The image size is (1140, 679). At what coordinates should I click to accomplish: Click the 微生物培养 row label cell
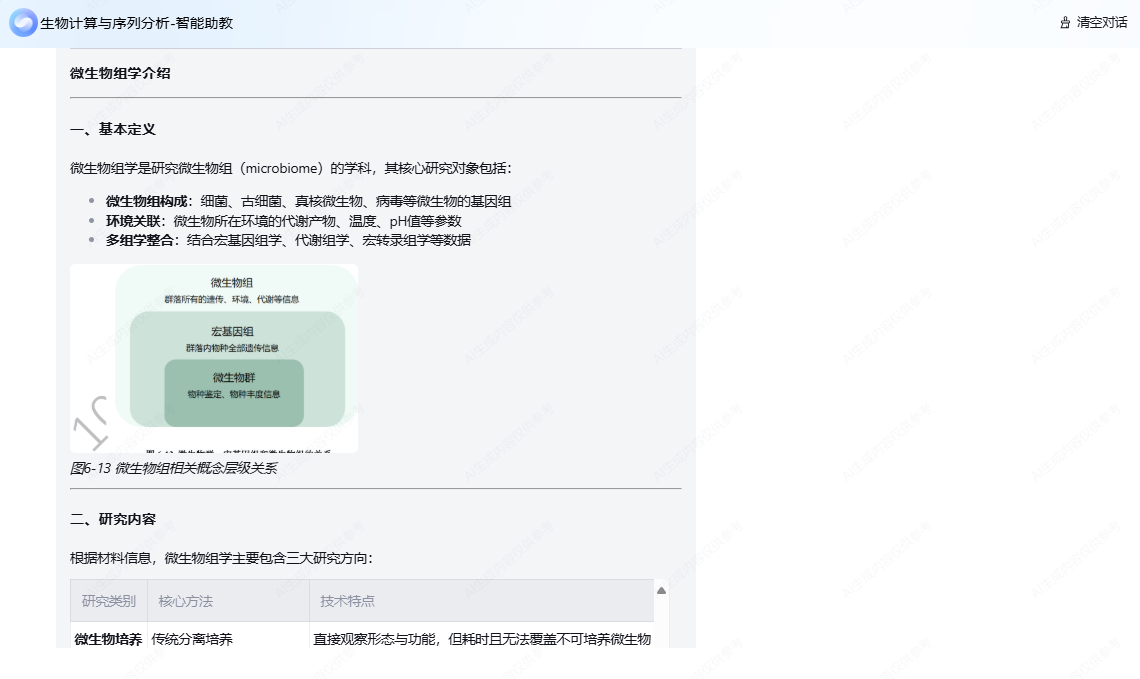(x=108, y=639)
